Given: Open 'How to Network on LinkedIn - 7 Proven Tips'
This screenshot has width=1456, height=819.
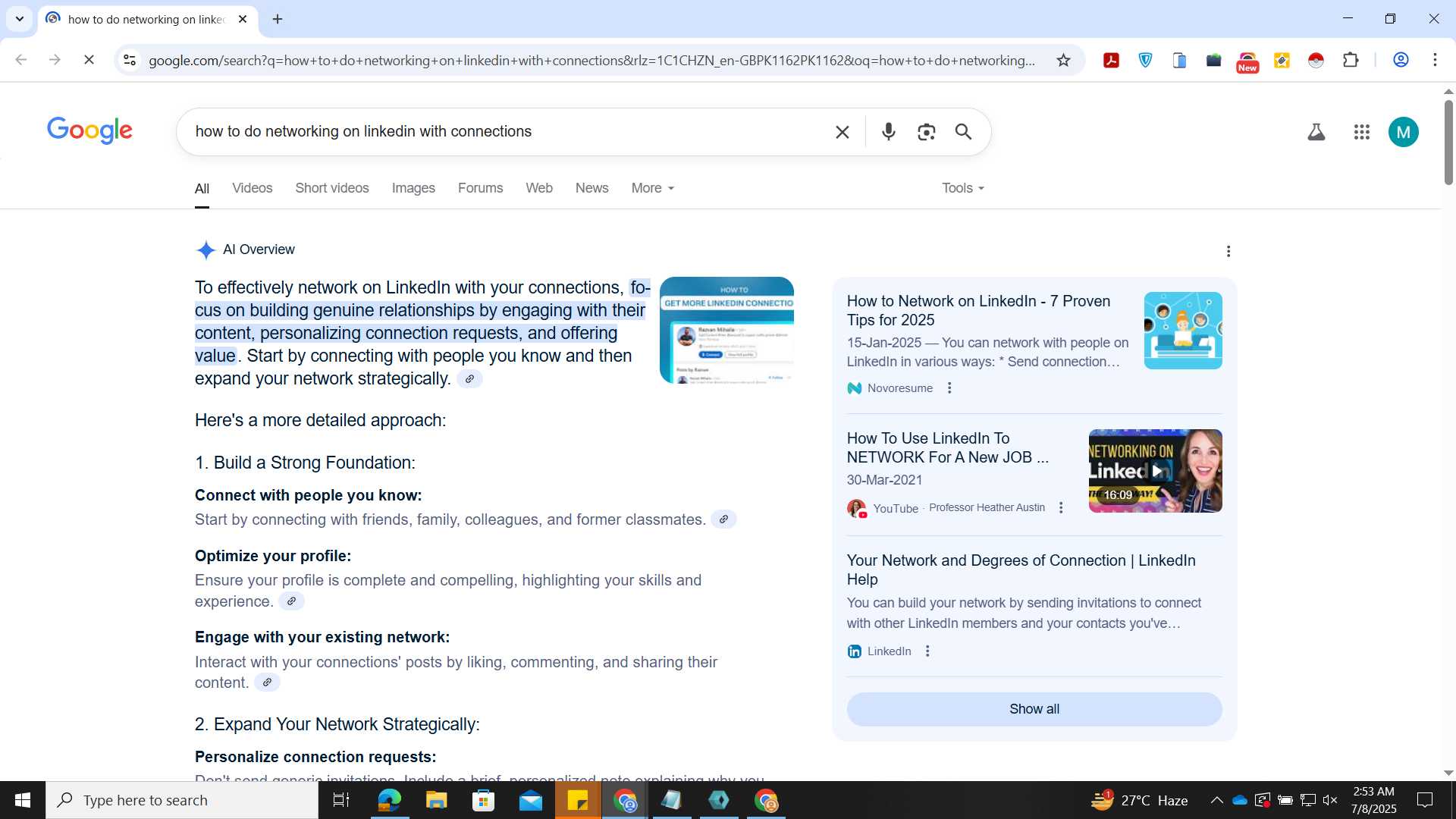Looking at the screenshot, I should click(x=978, y=311).
